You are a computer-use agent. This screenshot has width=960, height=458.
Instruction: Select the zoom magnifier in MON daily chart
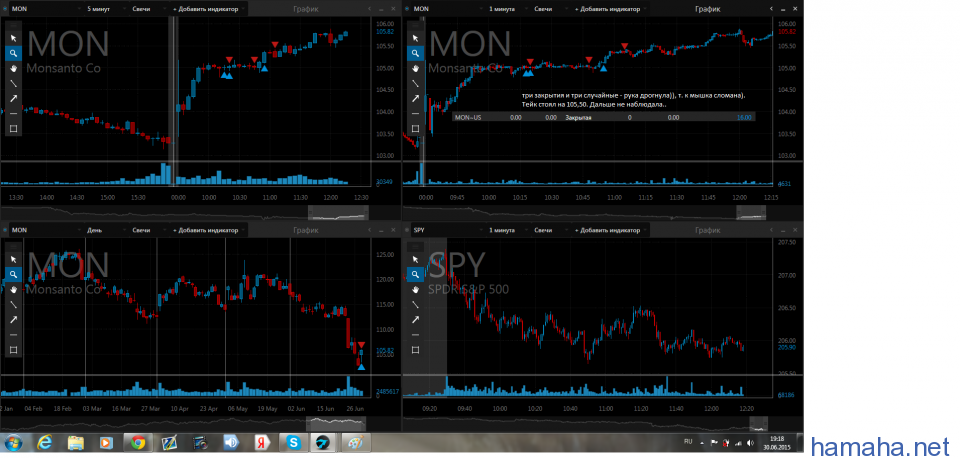pos(13,274)
